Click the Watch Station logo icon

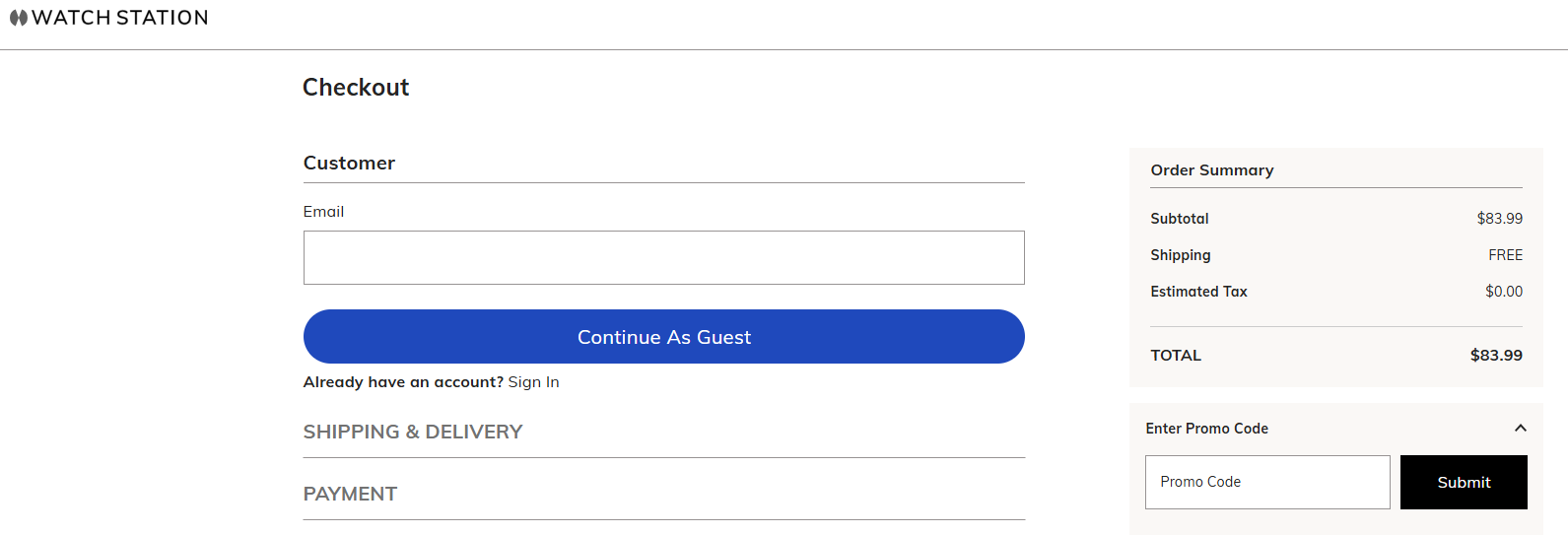coord(18,18)
